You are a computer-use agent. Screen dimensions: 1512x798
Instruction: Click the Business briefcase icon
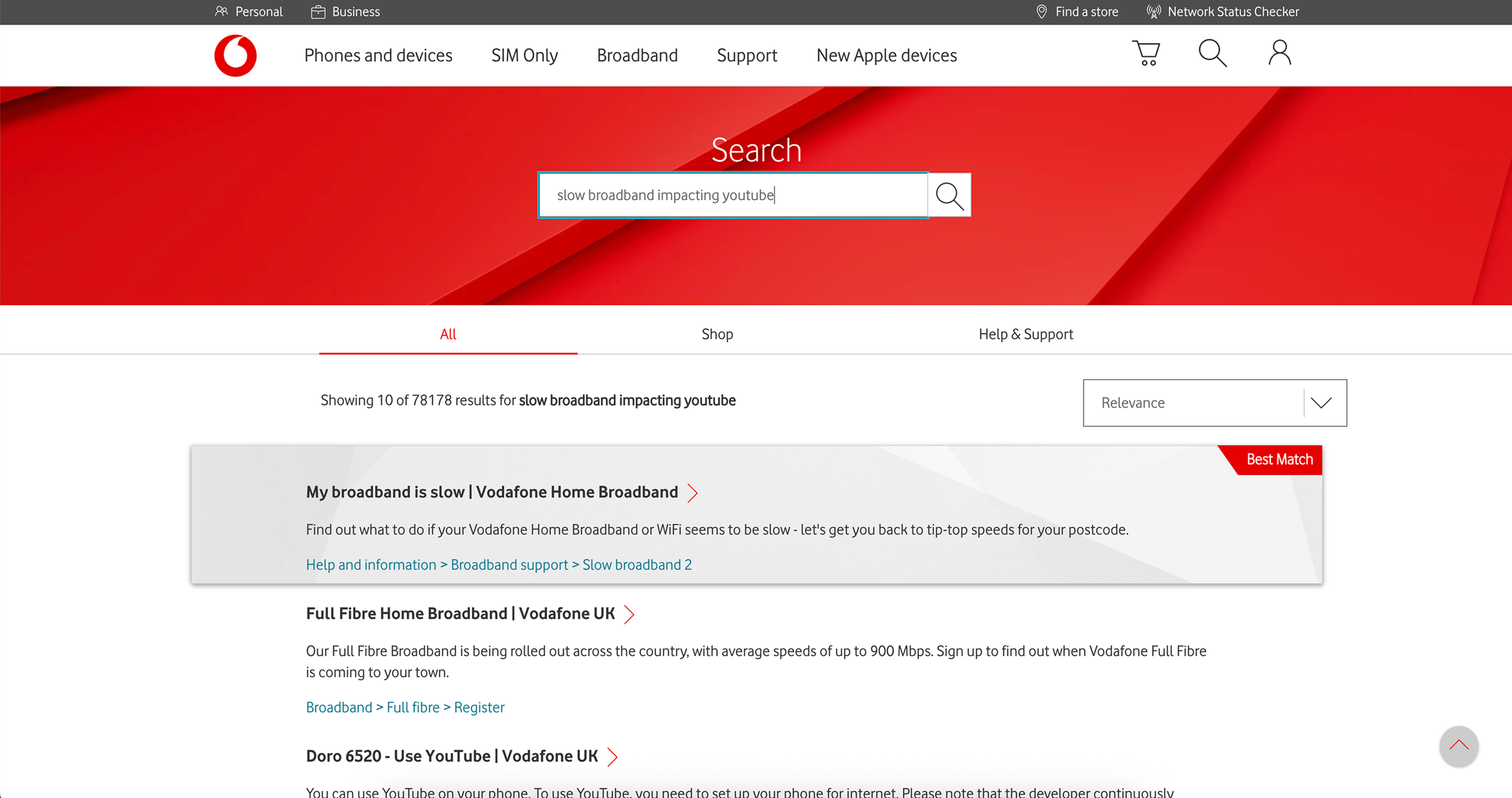[x=318, y=12]
